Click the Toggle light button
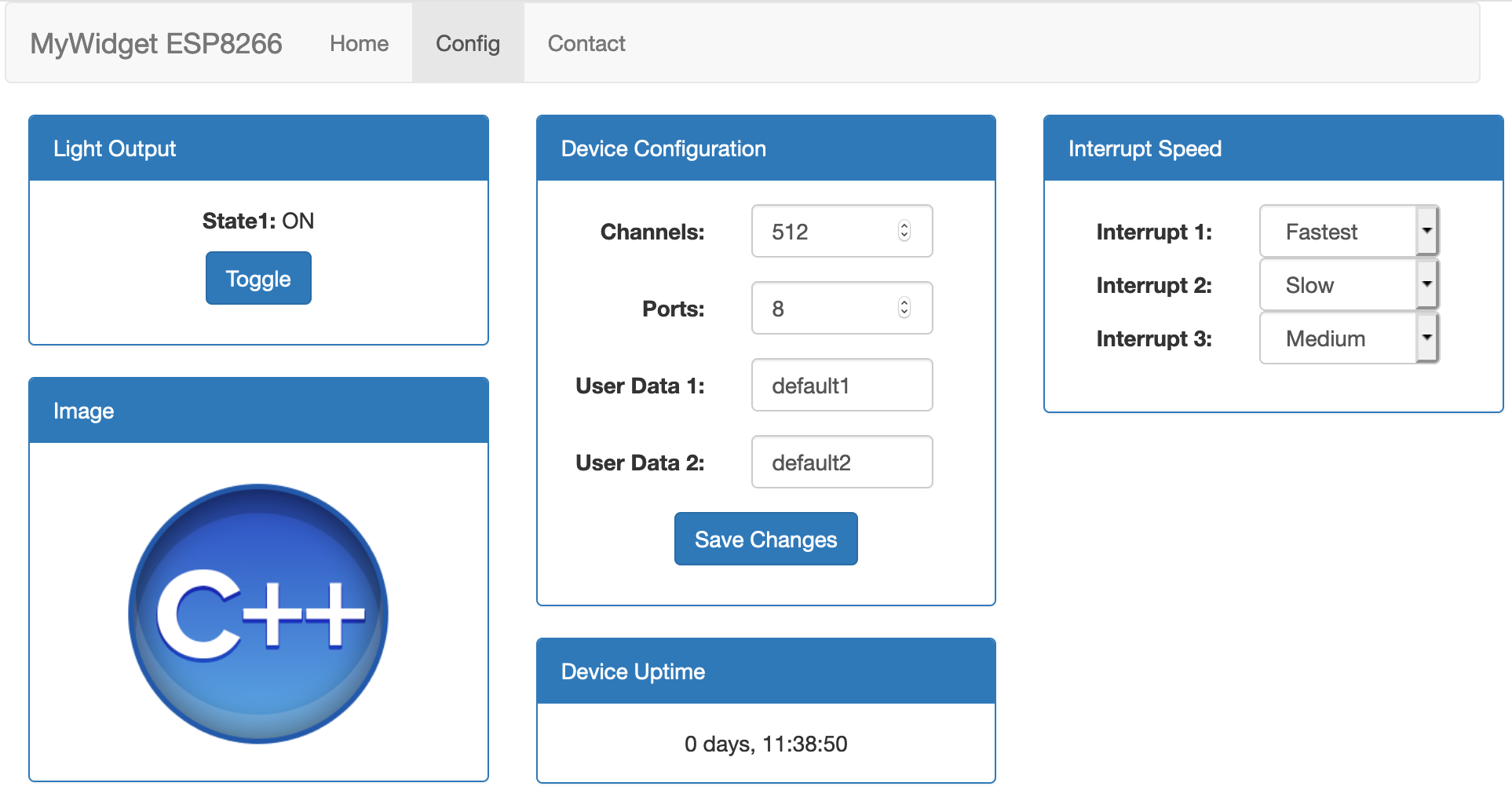Screen dimensions: 1512x790 (258, 278)
